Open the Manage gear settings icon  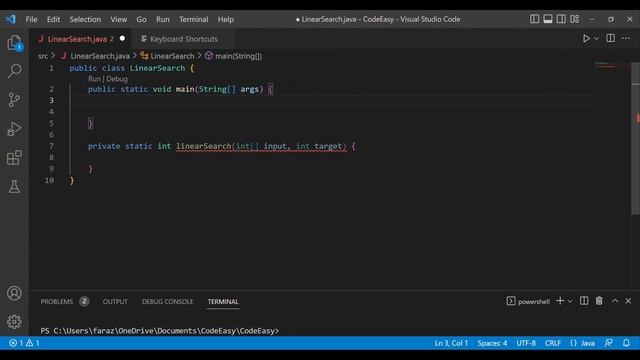pos(14,322)
